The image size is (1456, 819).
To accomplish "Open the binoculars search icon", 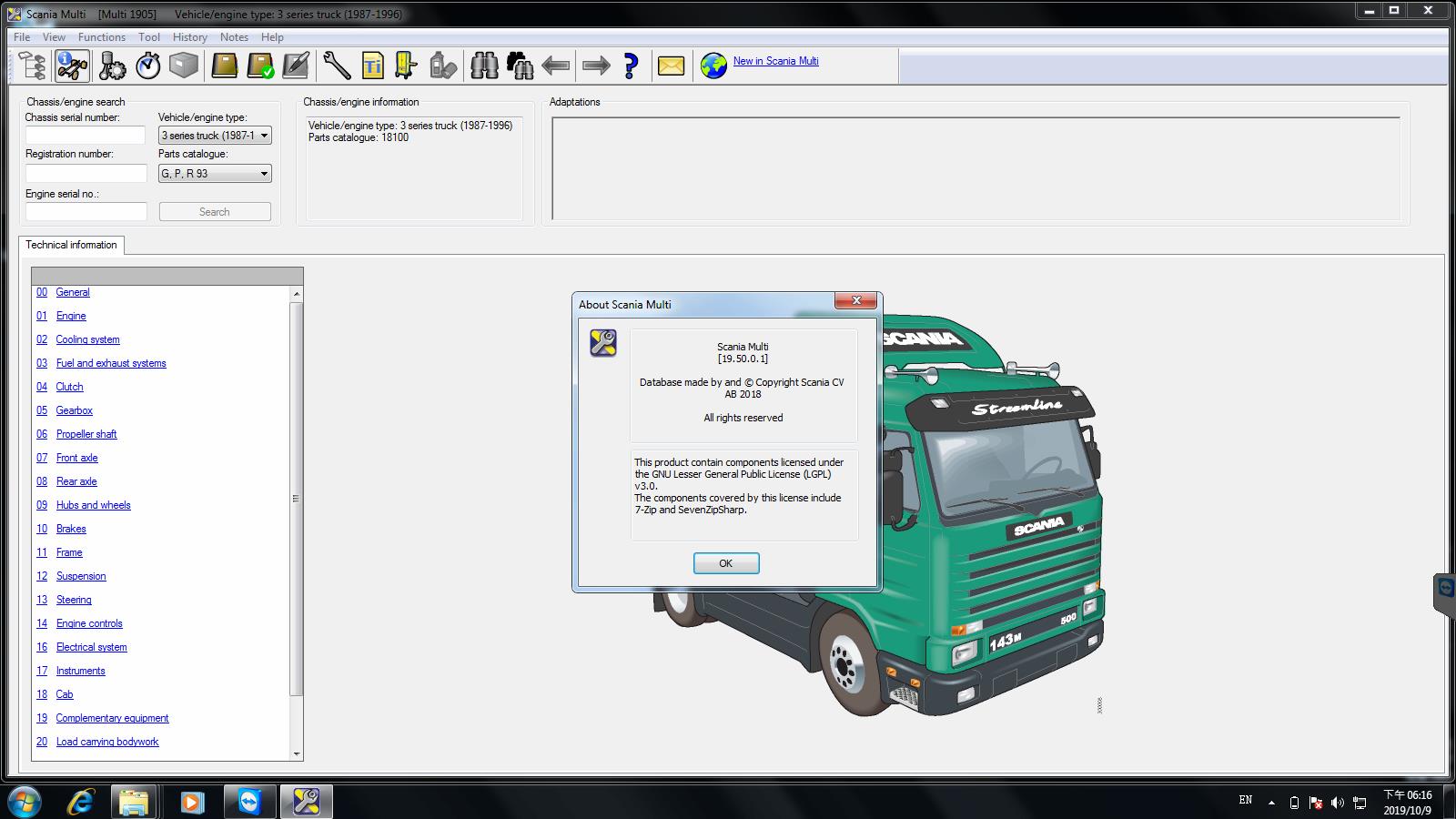I will tap(484, 66).
